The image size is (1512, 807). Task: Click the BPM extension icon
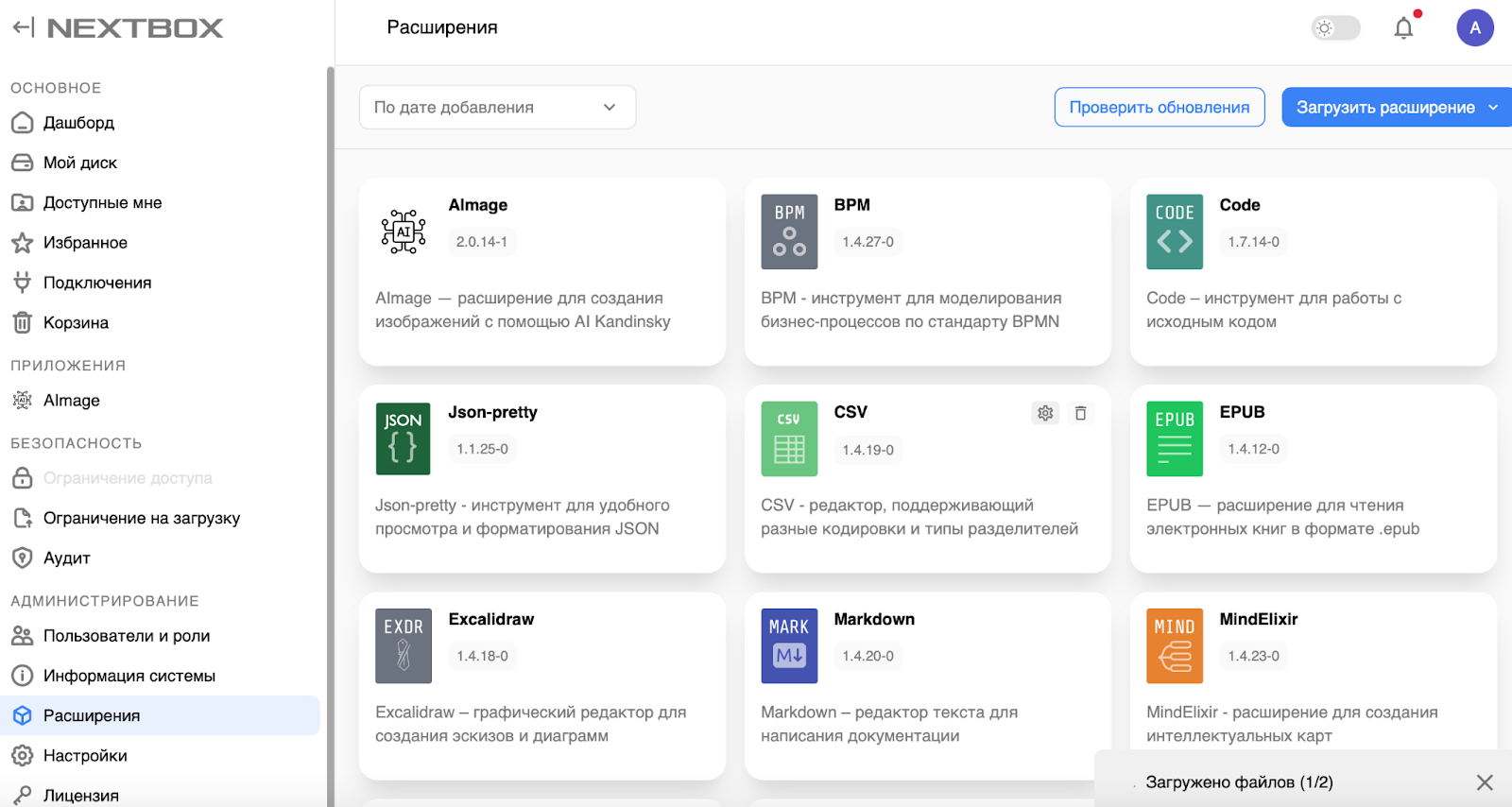click(x=789, y=232)
